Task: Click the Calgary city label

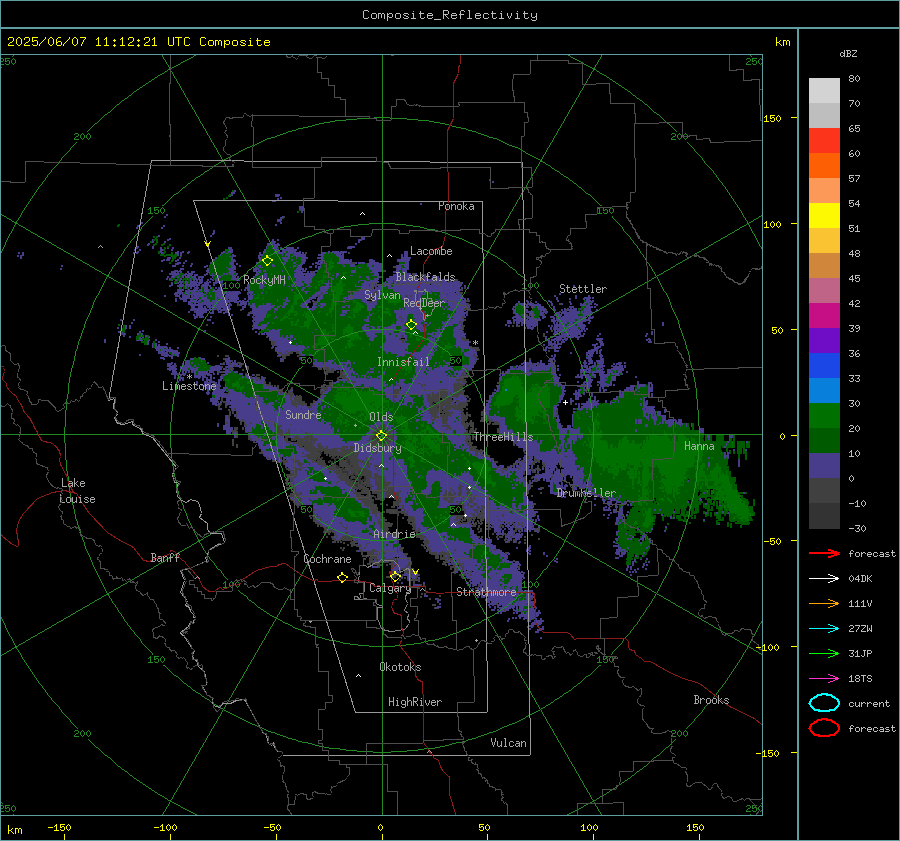Action: [x=390, y=588]
